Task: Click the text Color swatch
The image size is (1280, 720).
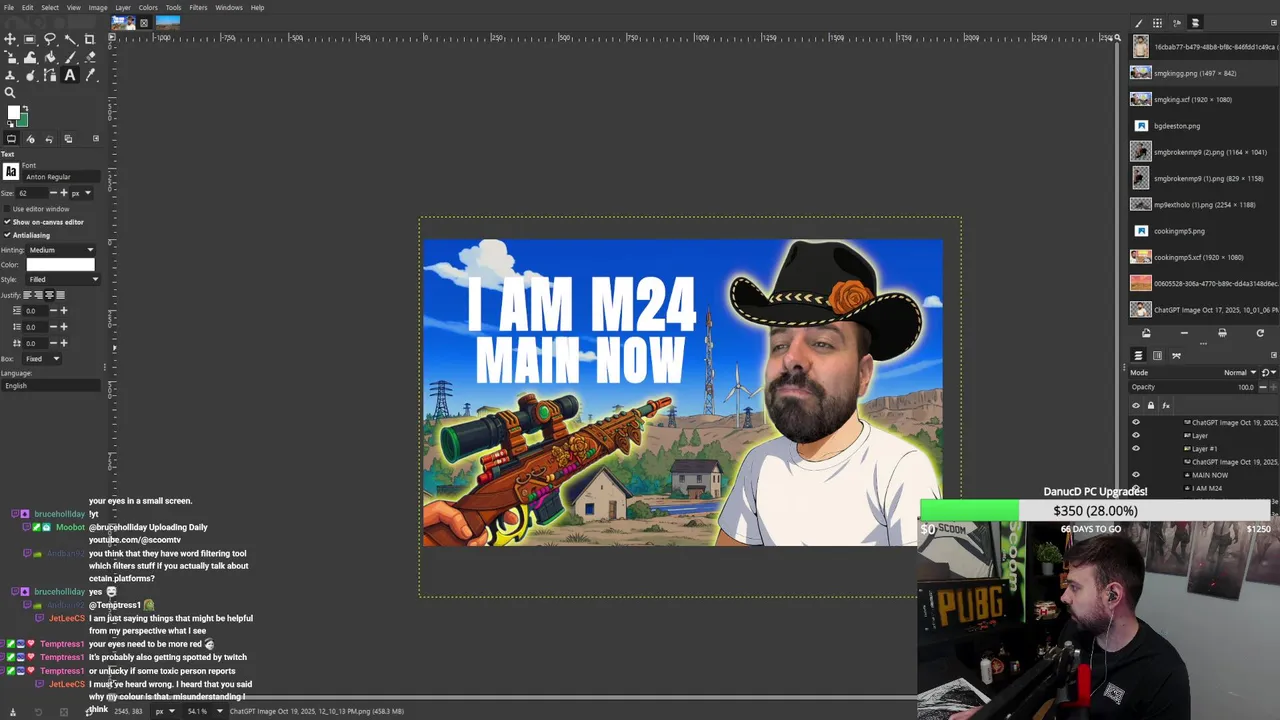Action: [60, 265]
